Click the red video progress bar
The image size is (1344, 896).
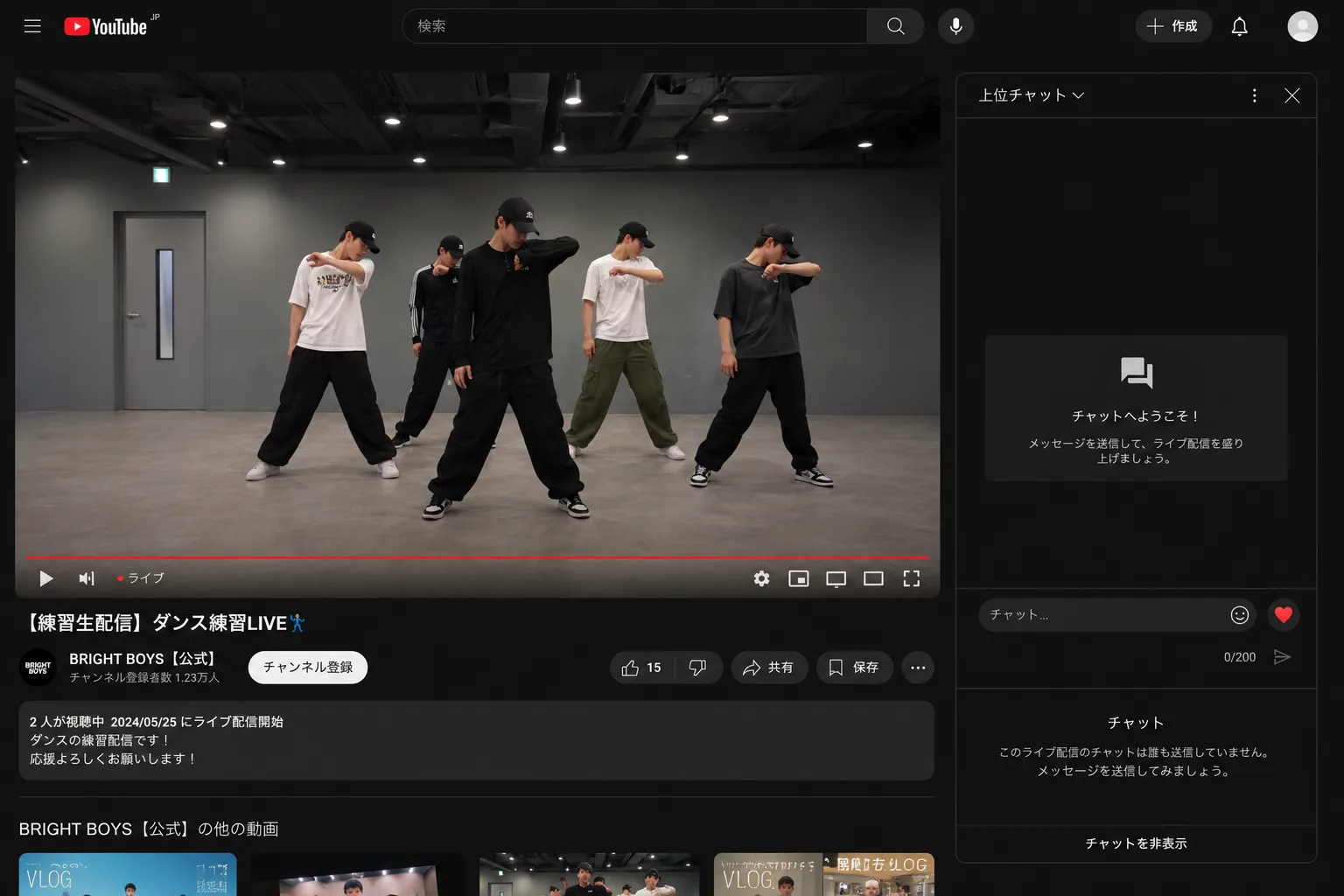477,556
